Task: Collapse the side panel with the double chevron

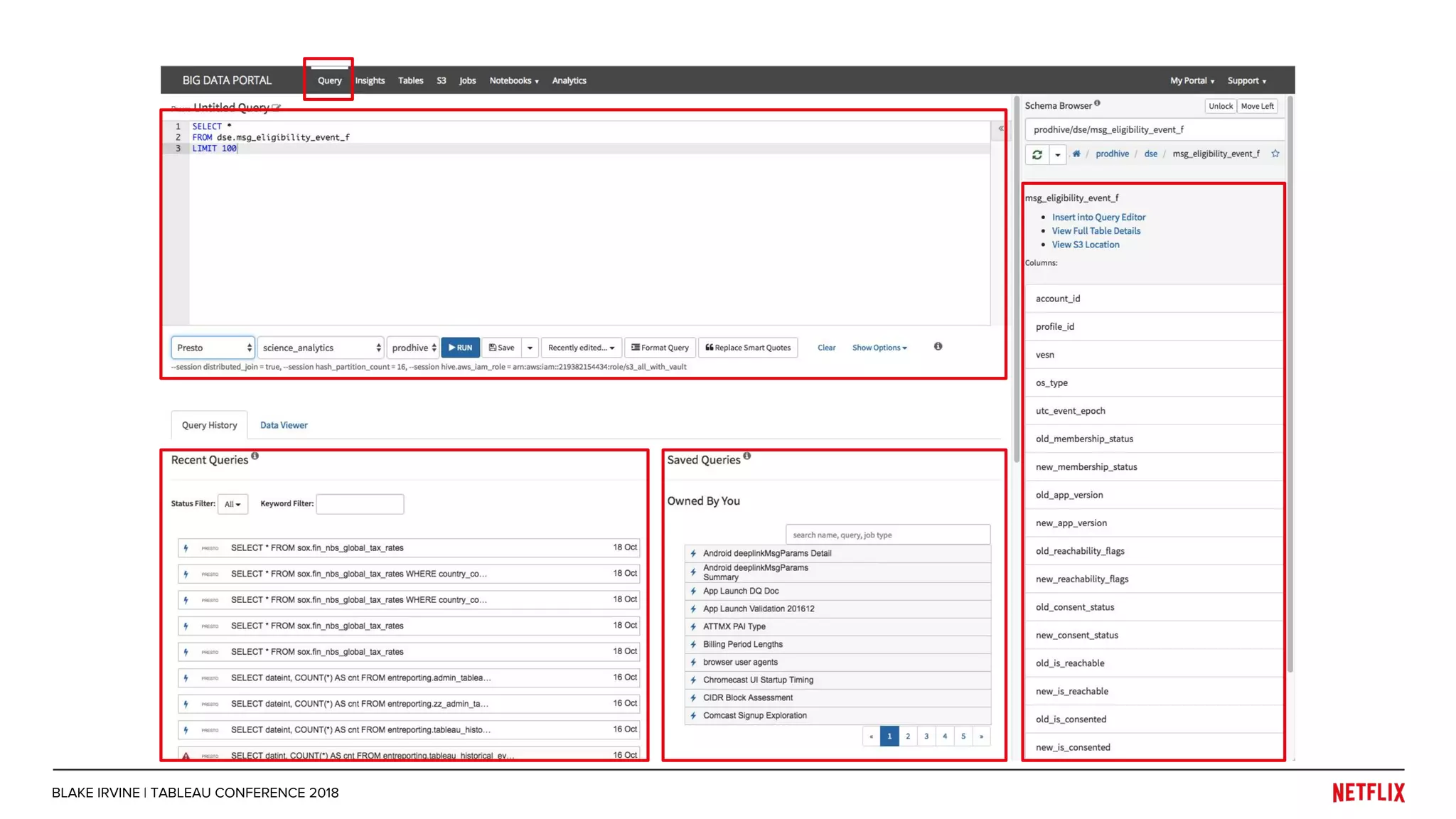Action: (1000, 129)
